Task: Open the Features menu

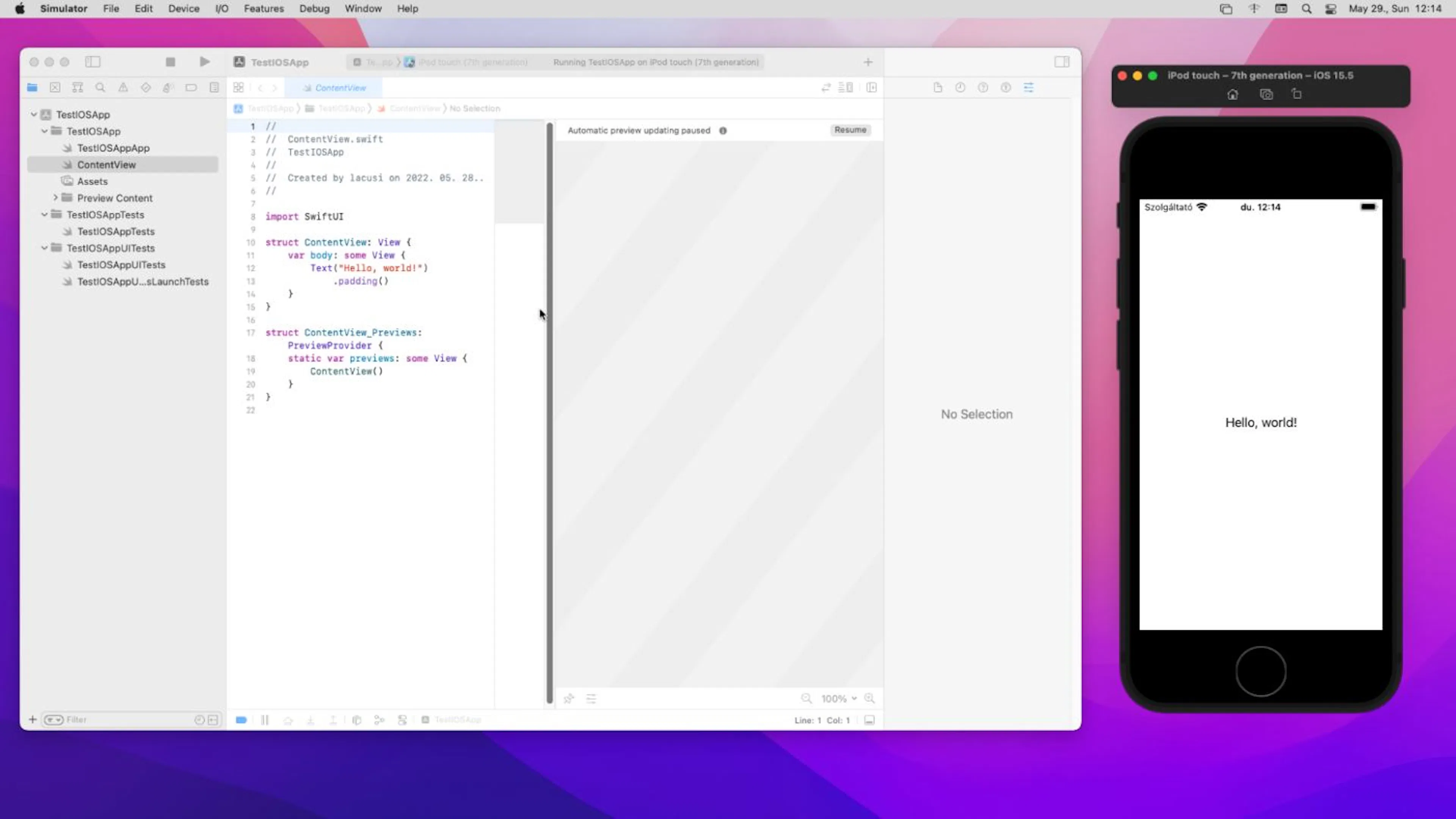Action: (264, 8)
